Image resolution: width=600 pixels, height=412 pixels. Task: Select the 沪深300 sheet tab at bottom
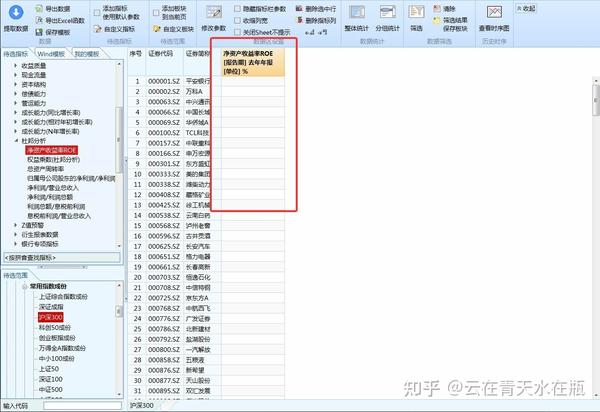[x=142, y=405]
